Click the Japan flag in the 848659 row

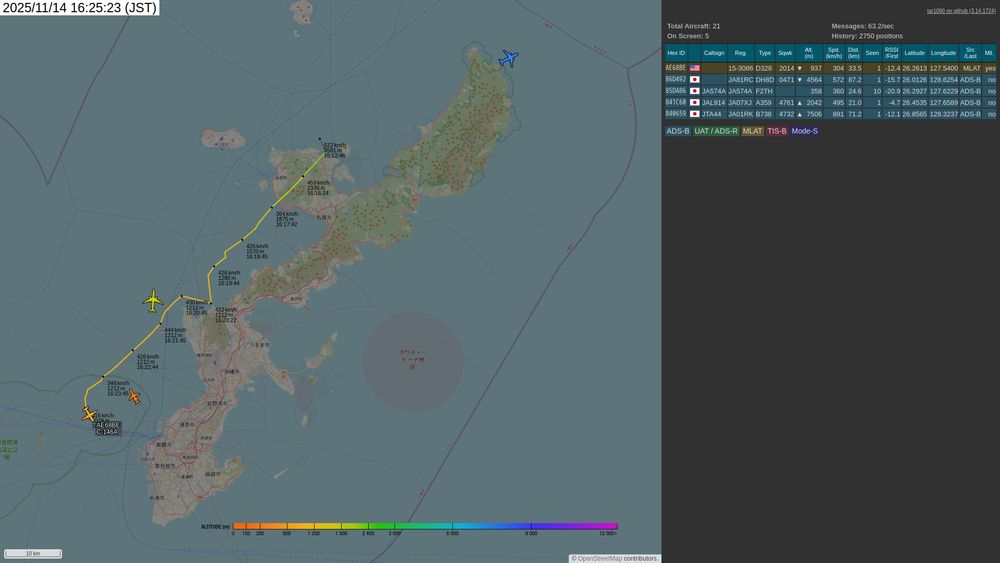695,113
